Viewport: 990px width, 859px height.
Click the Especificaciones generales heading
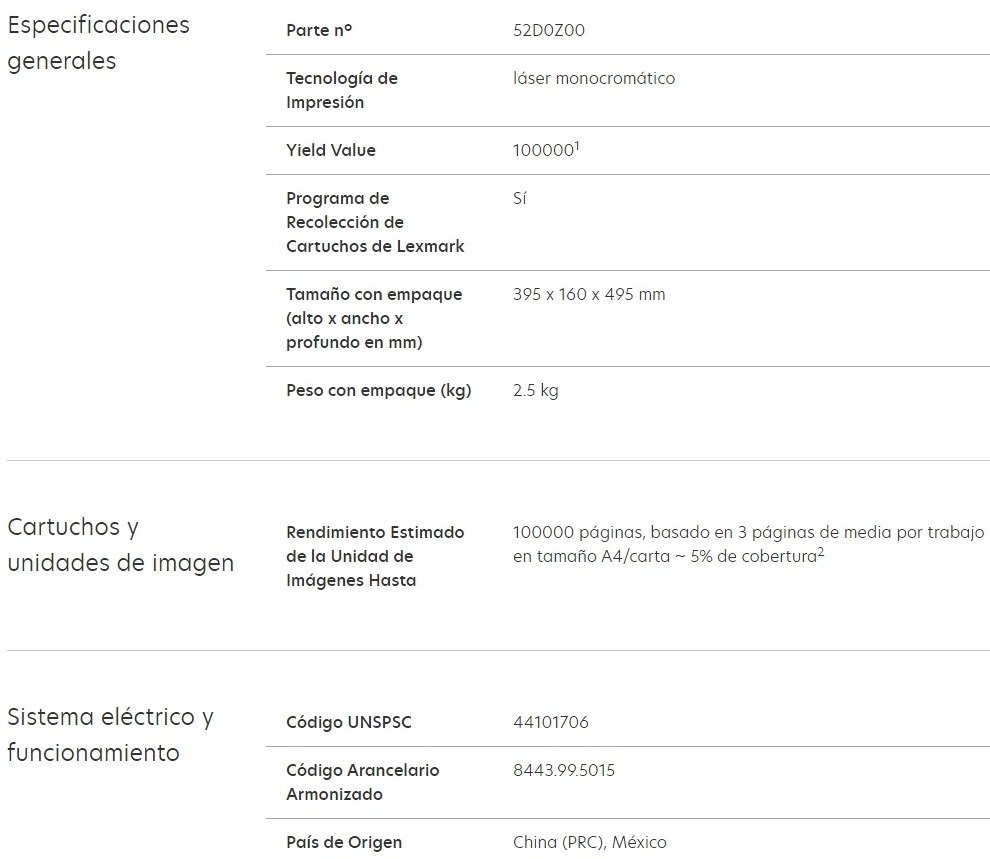[x=98, y=43]
